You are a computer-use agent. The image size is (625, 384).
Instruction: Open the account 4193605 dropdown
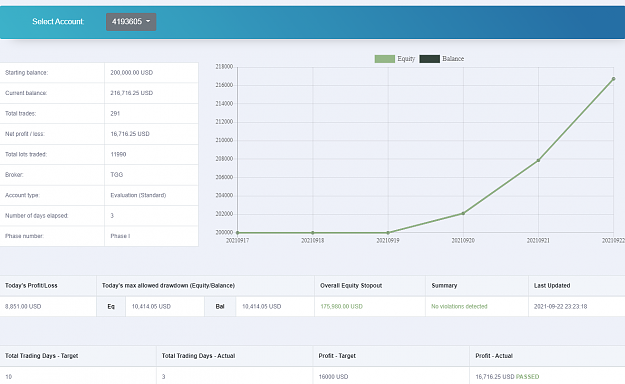coord(131,22)
